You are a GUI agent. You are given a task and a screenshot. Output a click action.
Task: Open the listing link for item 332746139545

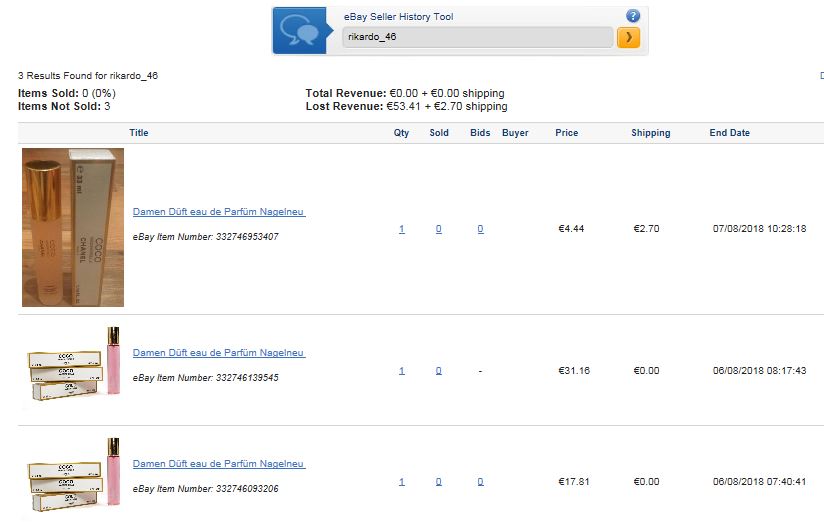tap(219, 353)
